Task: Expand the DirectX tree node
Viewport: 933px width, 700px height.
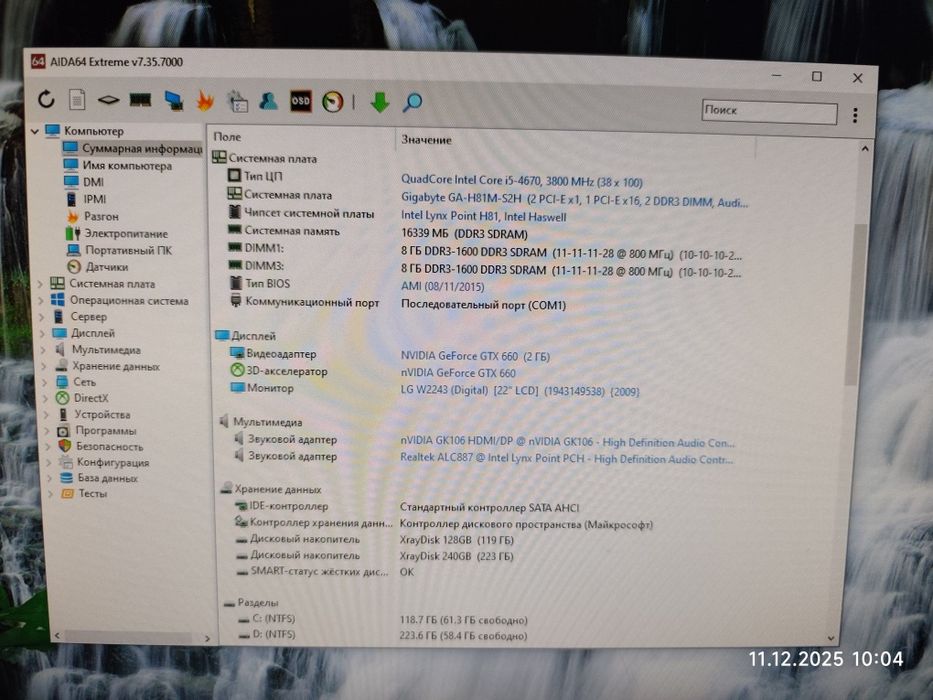Action: tap(46, 399)
